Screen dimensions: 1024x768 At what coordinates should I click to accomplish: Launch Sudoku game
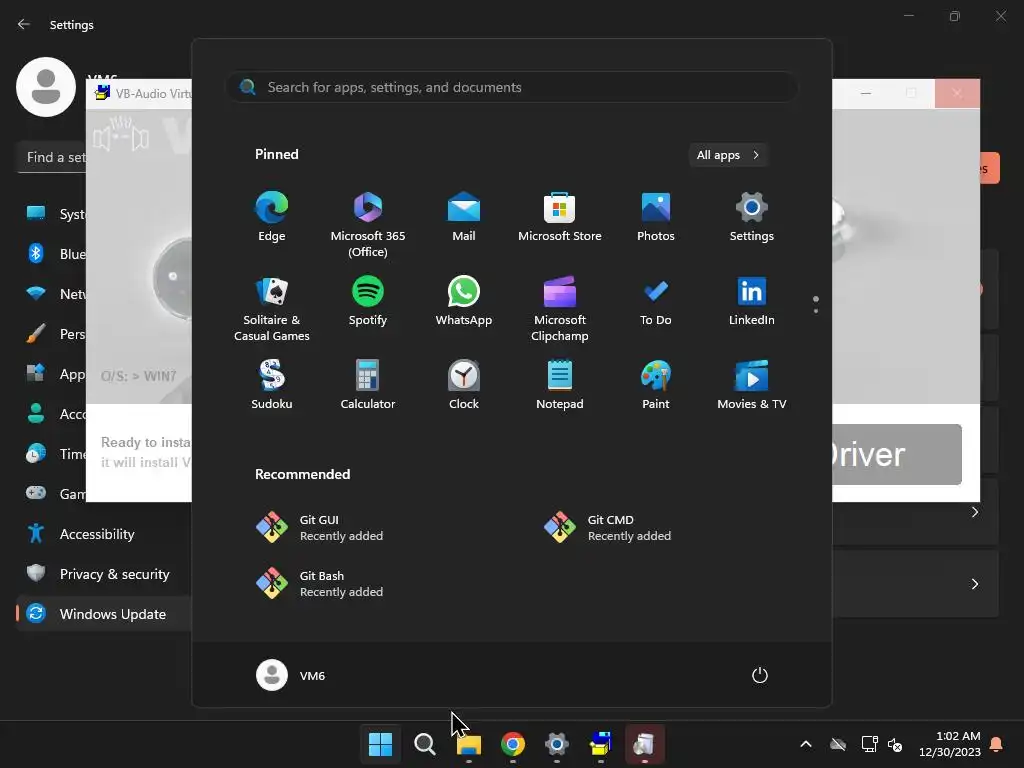[272, 385]
